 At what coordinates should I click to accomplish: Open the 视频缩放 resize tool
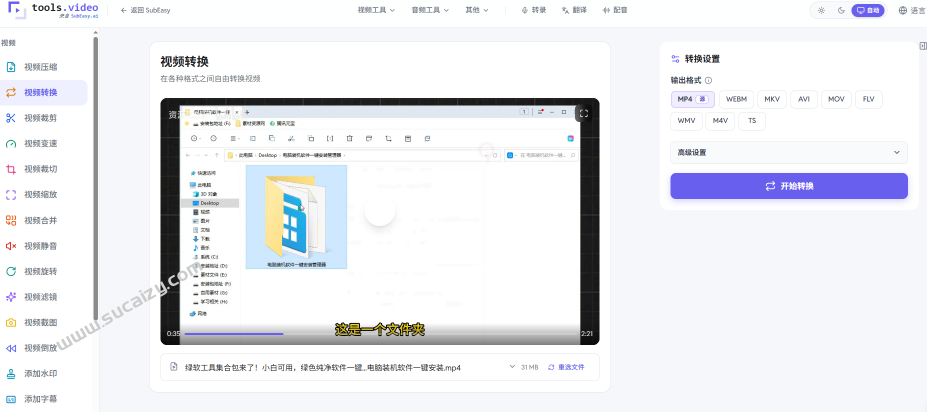tap(40, 194)
